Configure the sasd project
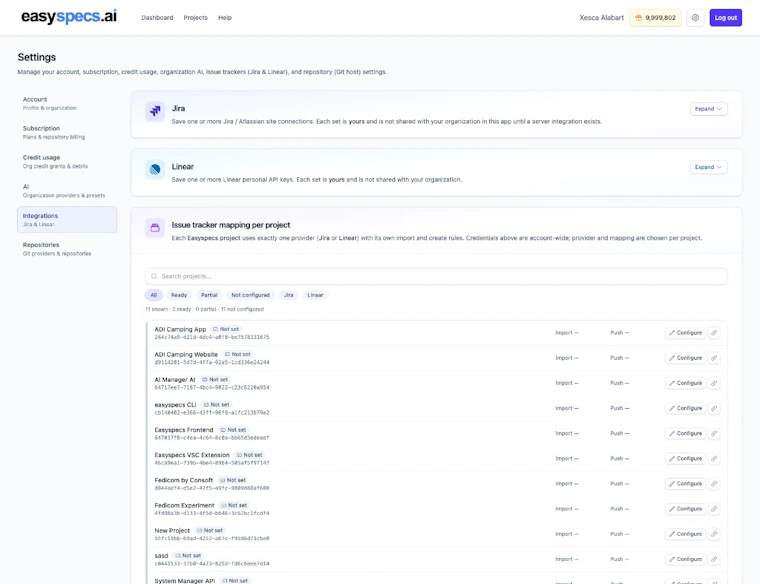The width and height of the screenshot is (760, 584). click(x=685, y=559)
